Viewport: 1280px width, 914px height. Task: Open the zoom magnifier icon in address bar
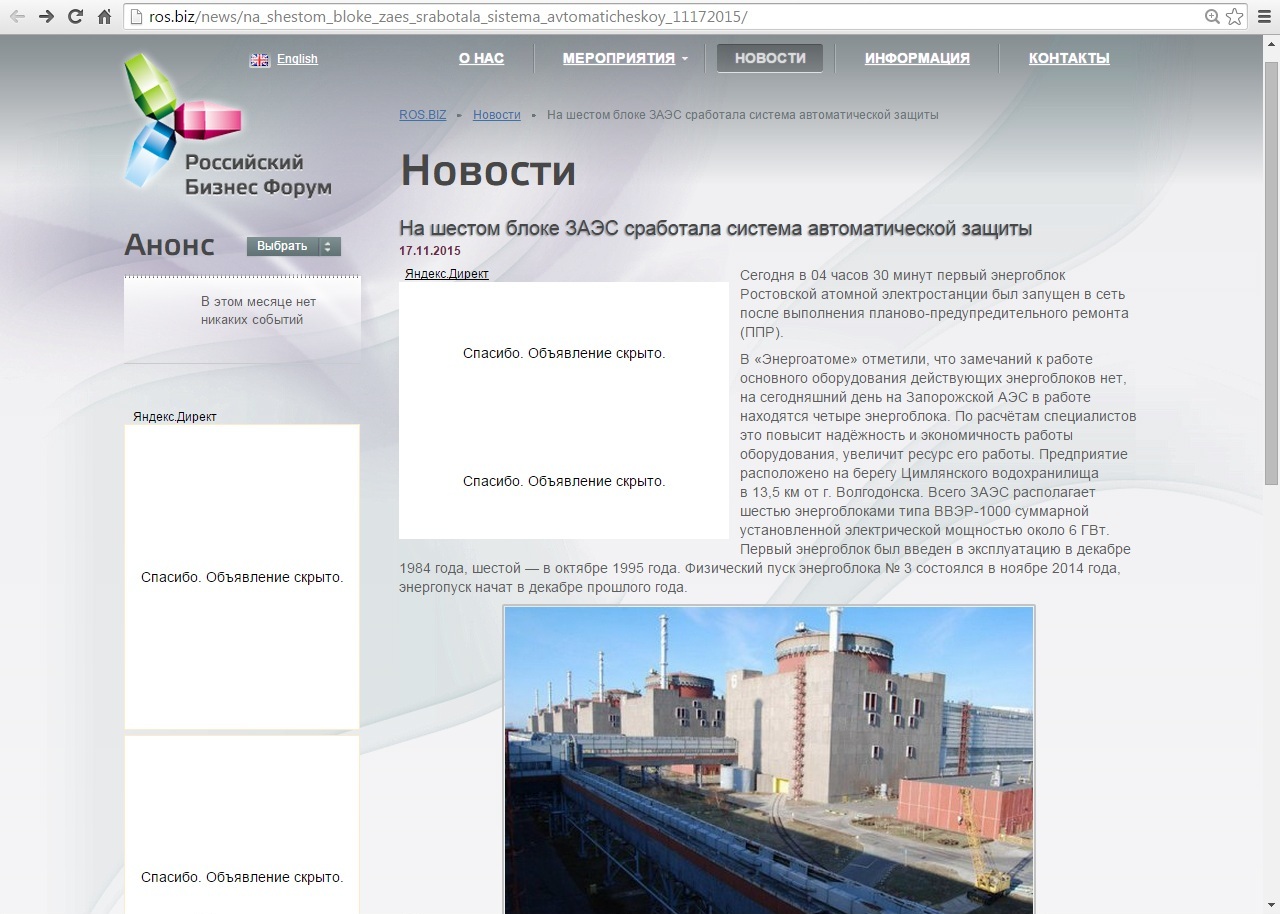1212,17
